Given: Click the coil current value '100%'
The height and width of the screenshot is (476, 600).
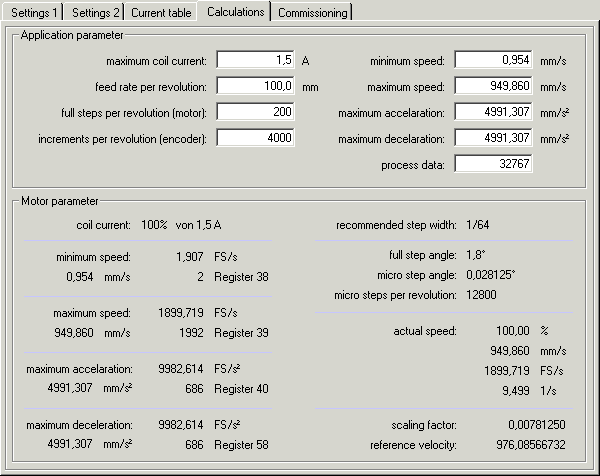Looking at the screenshot, I should pos(154,225).
